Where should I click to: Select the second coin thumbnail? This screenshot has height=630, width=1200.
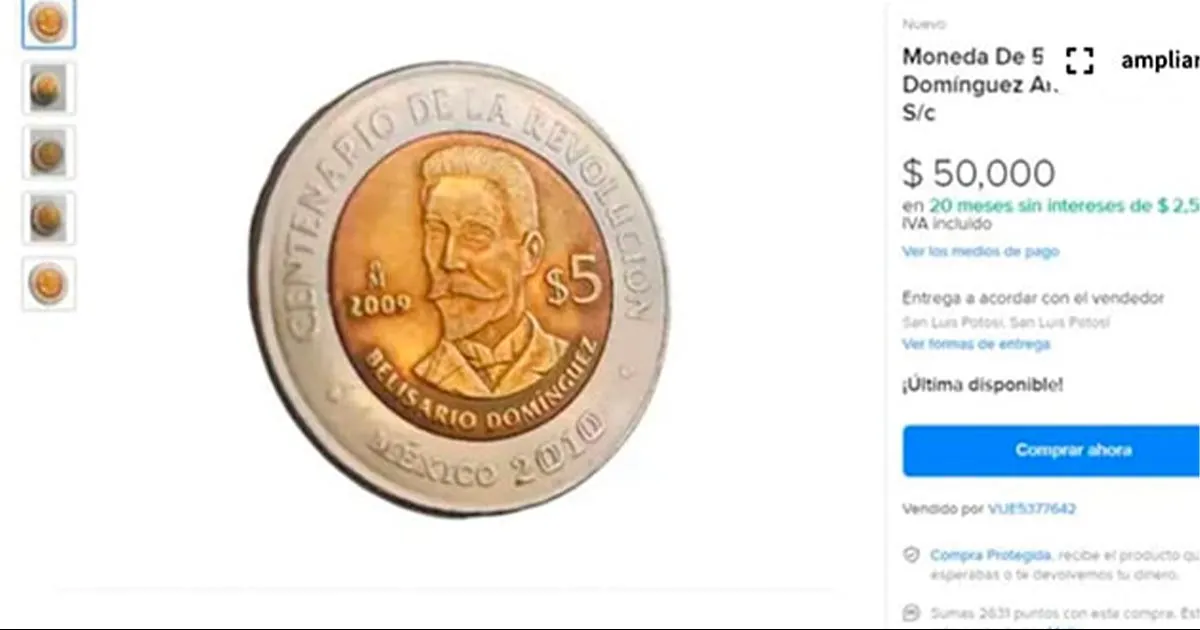pyautogui.click(x=48, y=89)
